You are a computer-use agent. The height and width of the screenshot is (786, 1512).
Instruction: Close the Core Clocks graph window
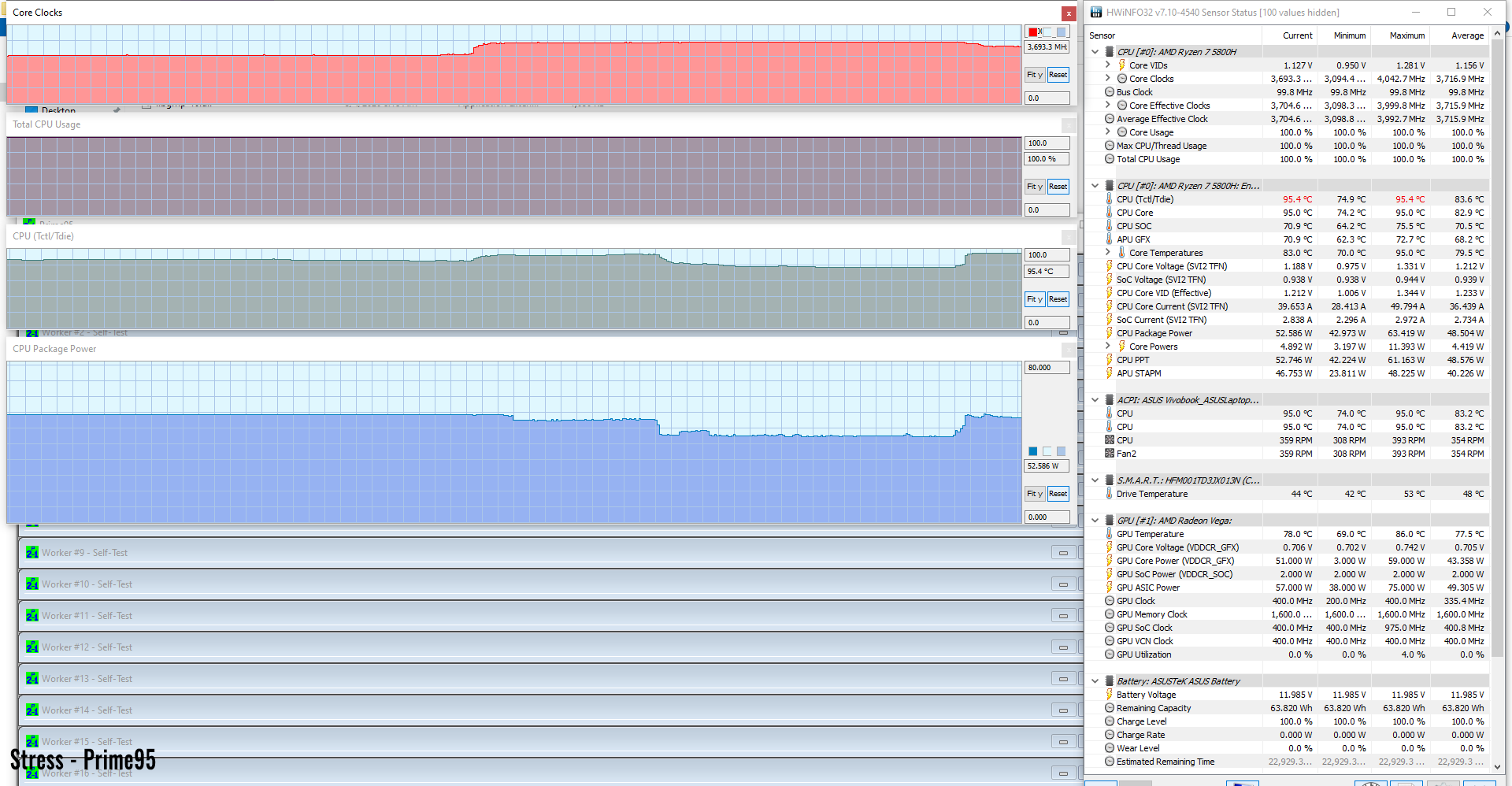(x=1068, y=13)
